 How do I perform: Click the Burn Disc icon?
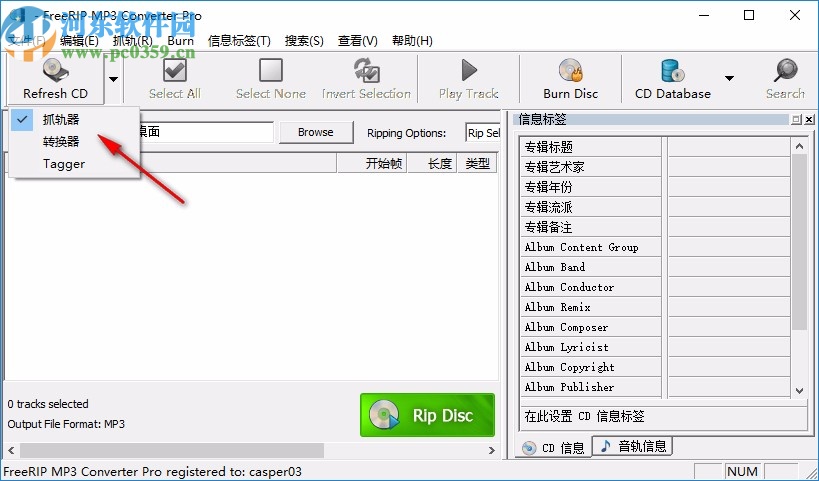pyautogui.click(x=570, y=71)
